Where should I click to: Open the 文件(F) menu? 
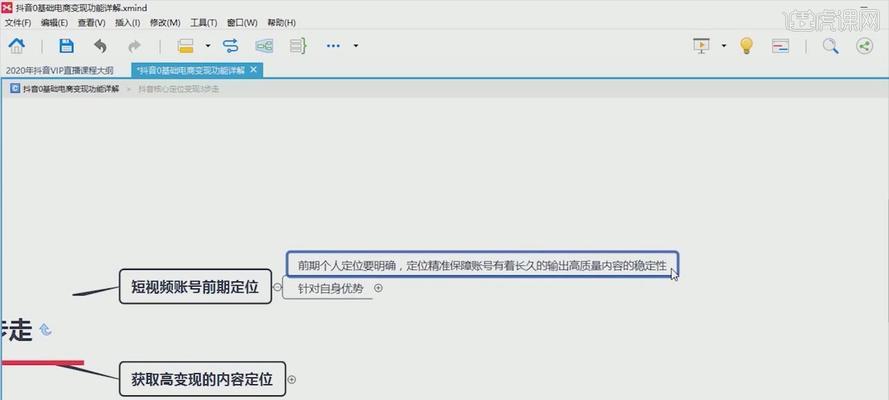click(18, 23)
